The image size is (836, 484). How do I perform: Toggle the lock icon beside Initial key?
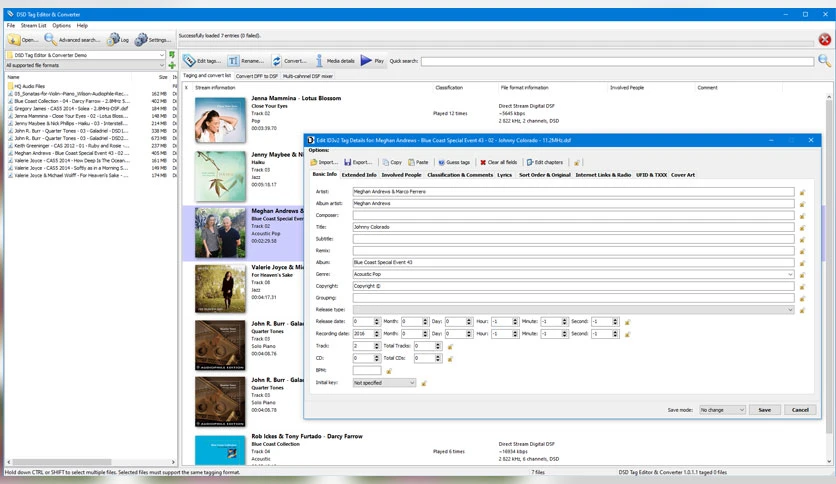click(x=424, y=383)
